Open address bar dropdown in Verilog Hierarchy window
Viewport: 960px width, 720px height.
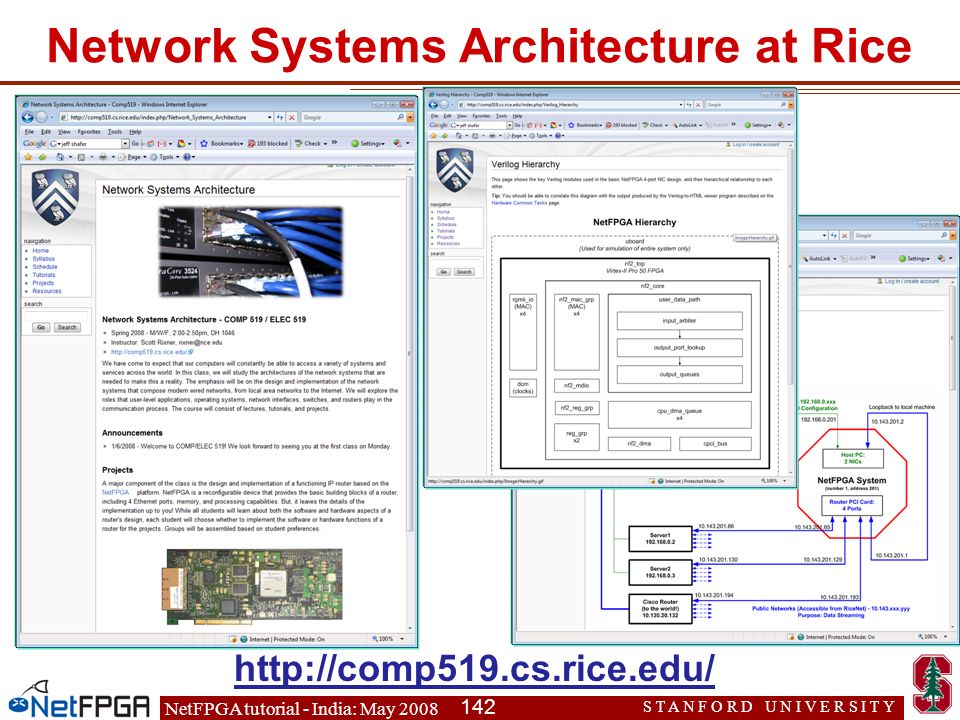coord(680,105)
